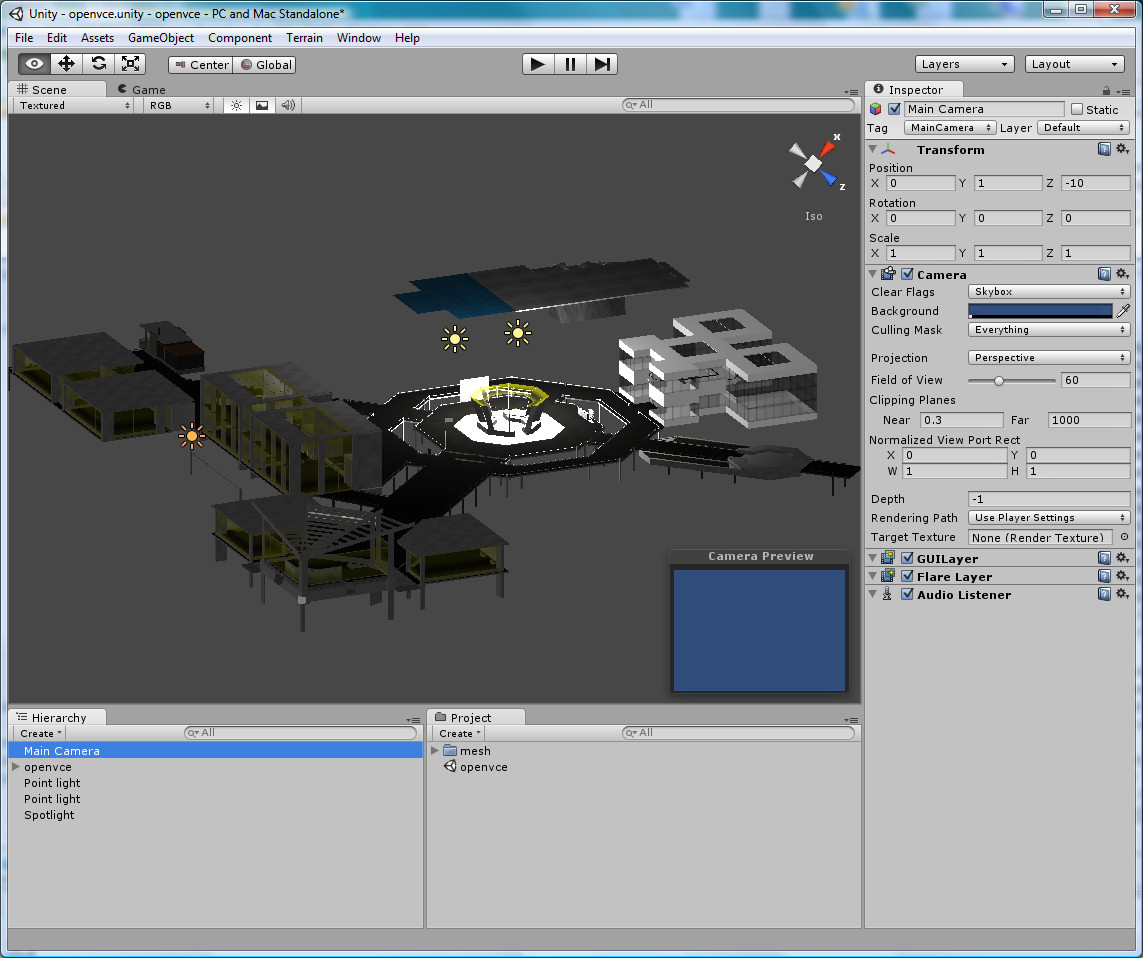This screenshot has width=1143, height=958.
Task: Pause the game playback
Action: 570,64
